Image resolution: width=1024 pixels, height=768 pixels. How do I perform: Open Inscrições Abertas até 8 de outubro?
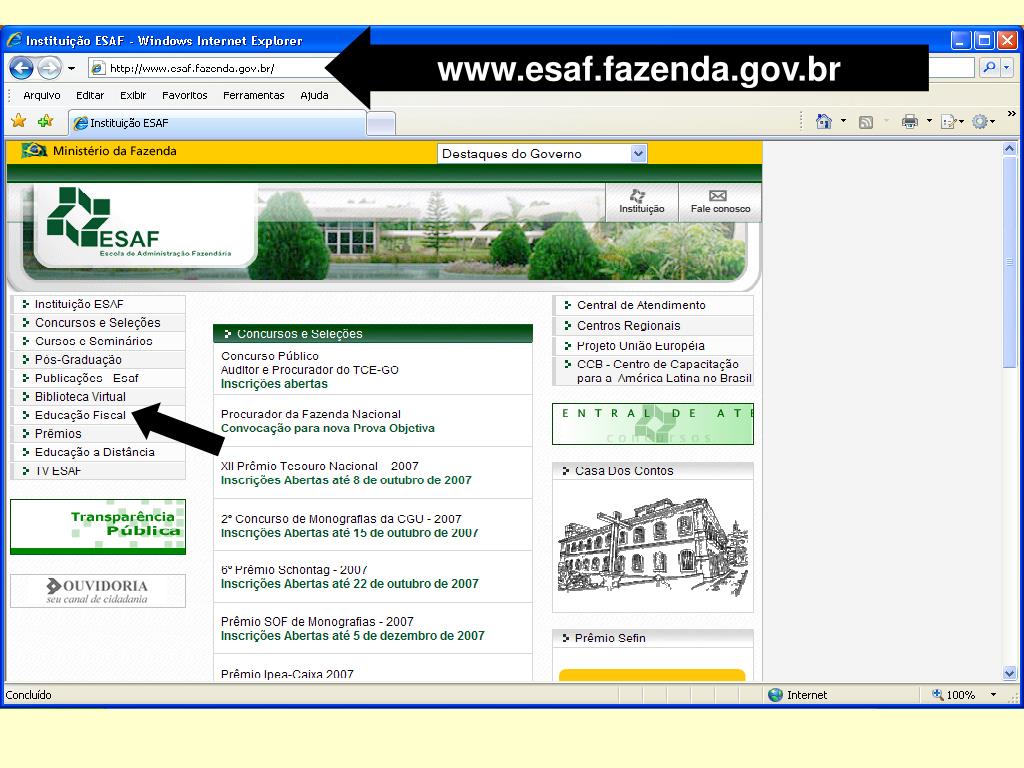(x=346, y=480)
